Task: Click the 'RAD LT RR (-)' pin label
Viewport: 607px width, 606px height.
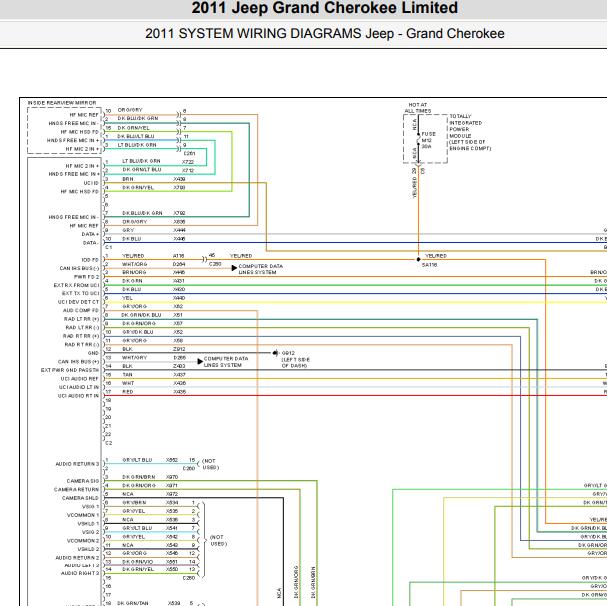Action: point(82,328)
